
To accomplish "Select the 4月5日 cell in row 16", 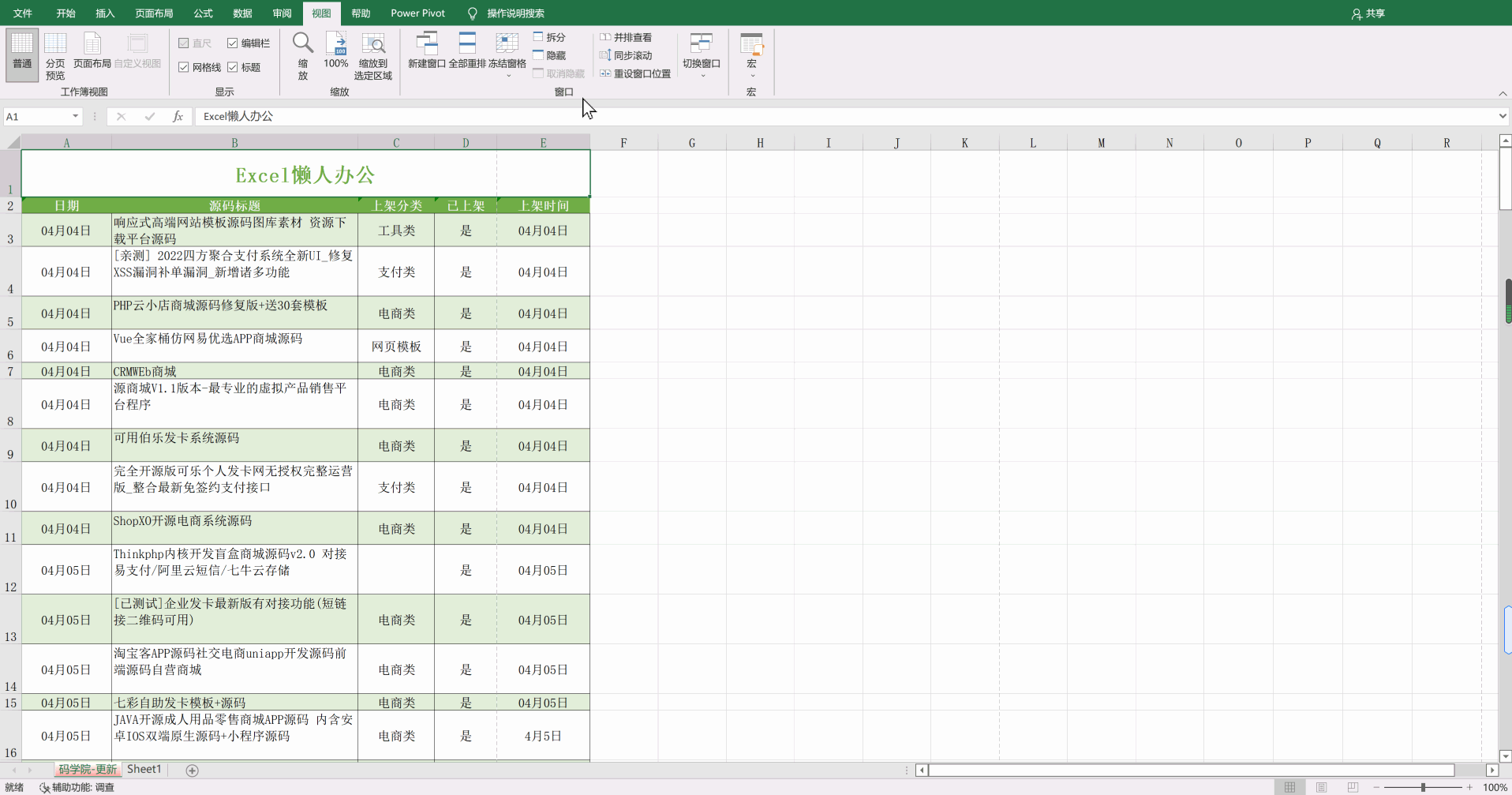I will (543, 736).
